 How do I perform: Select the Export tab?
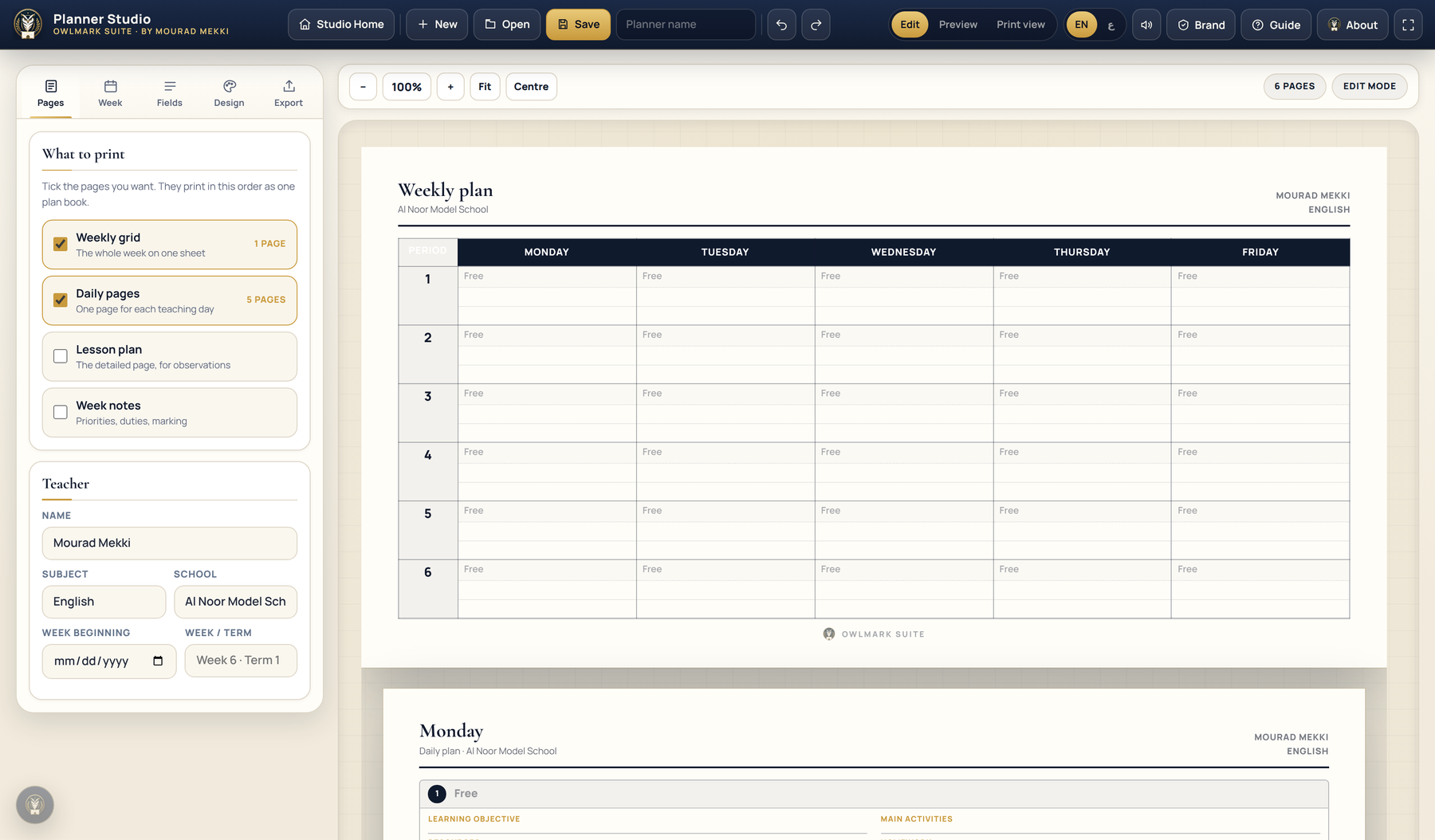[289, 93]
